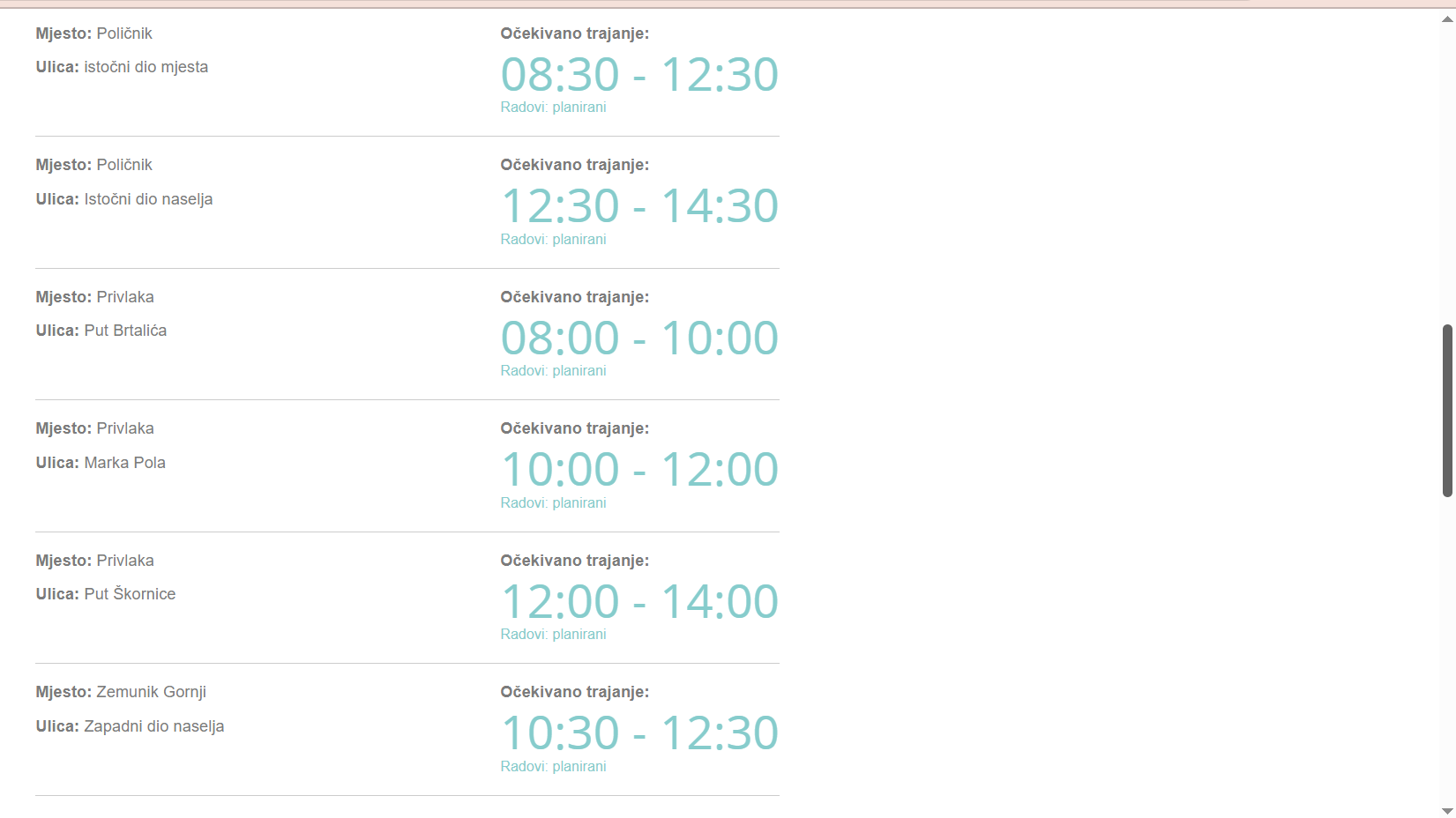Click the 10:30 - 12:30 time range
Image resolution: width=1456 pixels, height=818 pixels.
pos(639,733)
